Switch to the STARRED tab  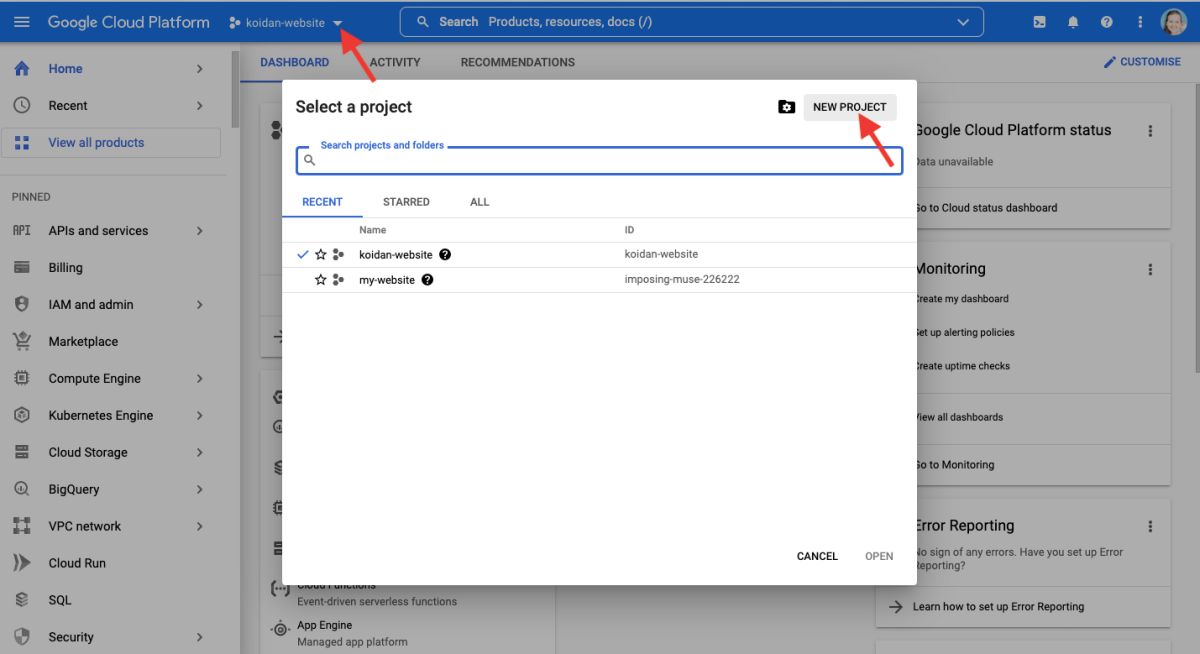click(406, 202)
